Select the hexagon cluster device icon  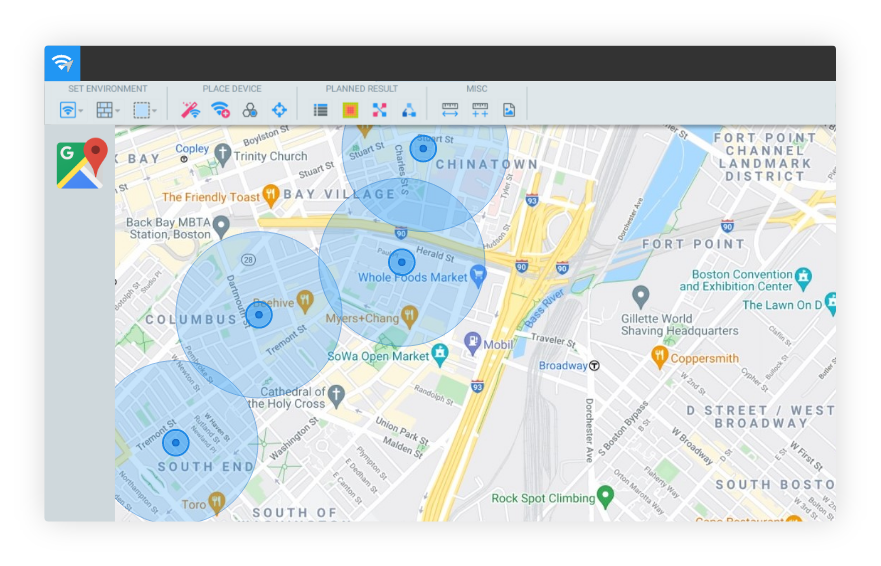click(249, 110)
